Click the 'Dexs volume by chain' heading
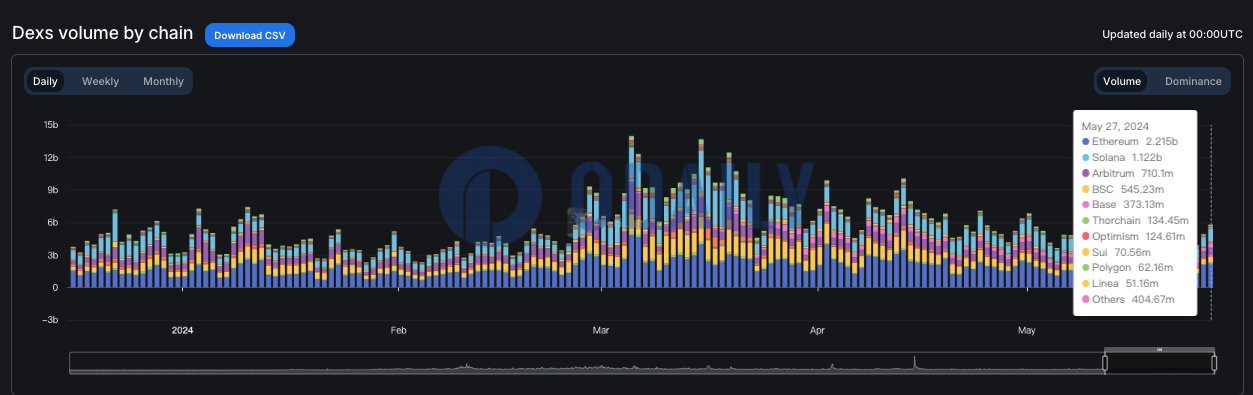This screenshot has width=1253, height=395. 102,33
